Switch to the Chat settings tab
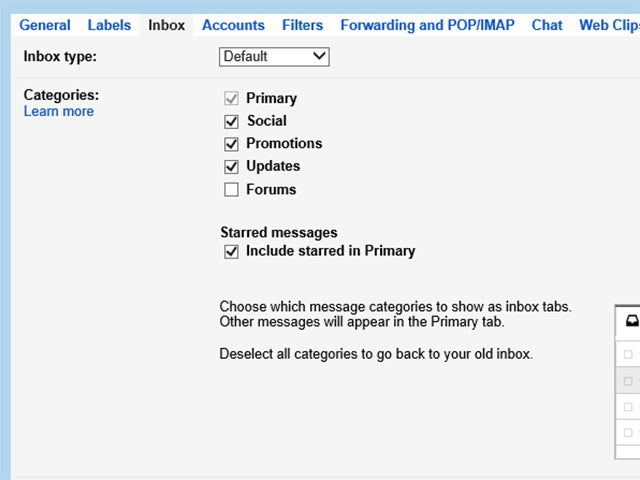This screenshot has width=640, height=480. pos(547,25)
